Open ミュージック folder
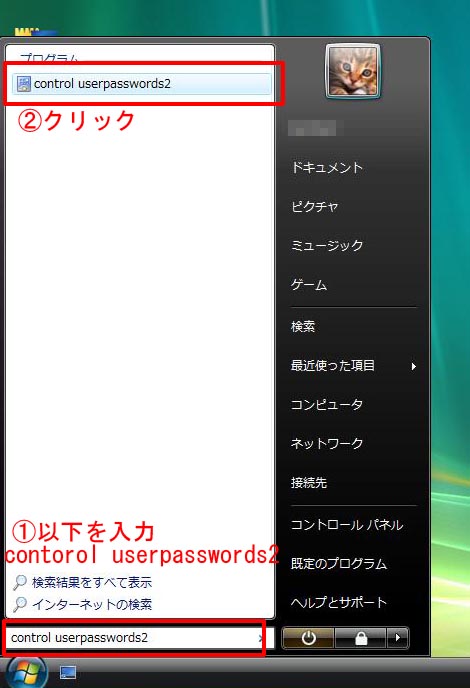The width and height of the screenshot is (470, 688). point(327,245)
